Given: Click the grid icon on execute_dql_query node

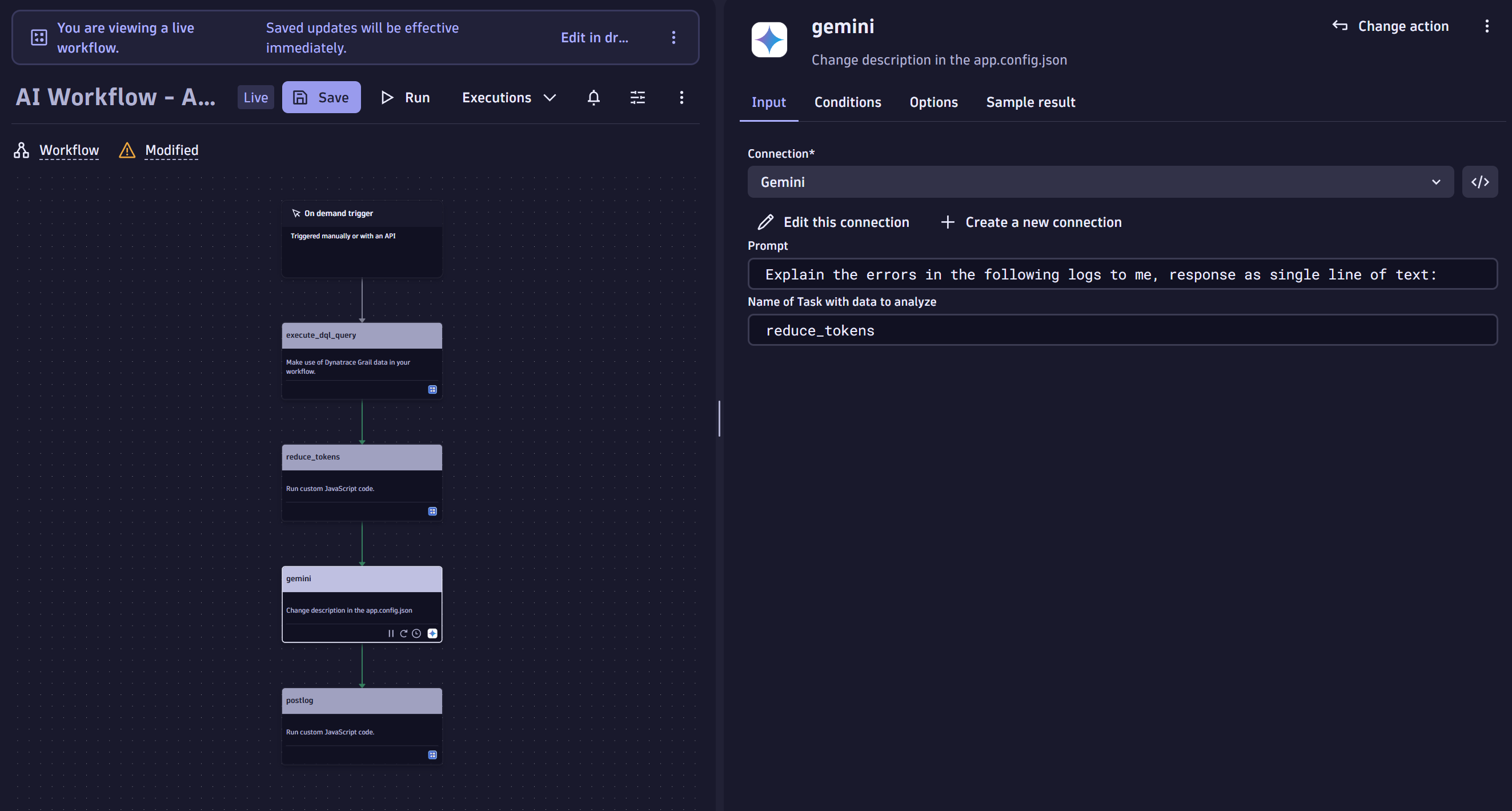Looking at the screenshot, I should [x=432, y=389].
